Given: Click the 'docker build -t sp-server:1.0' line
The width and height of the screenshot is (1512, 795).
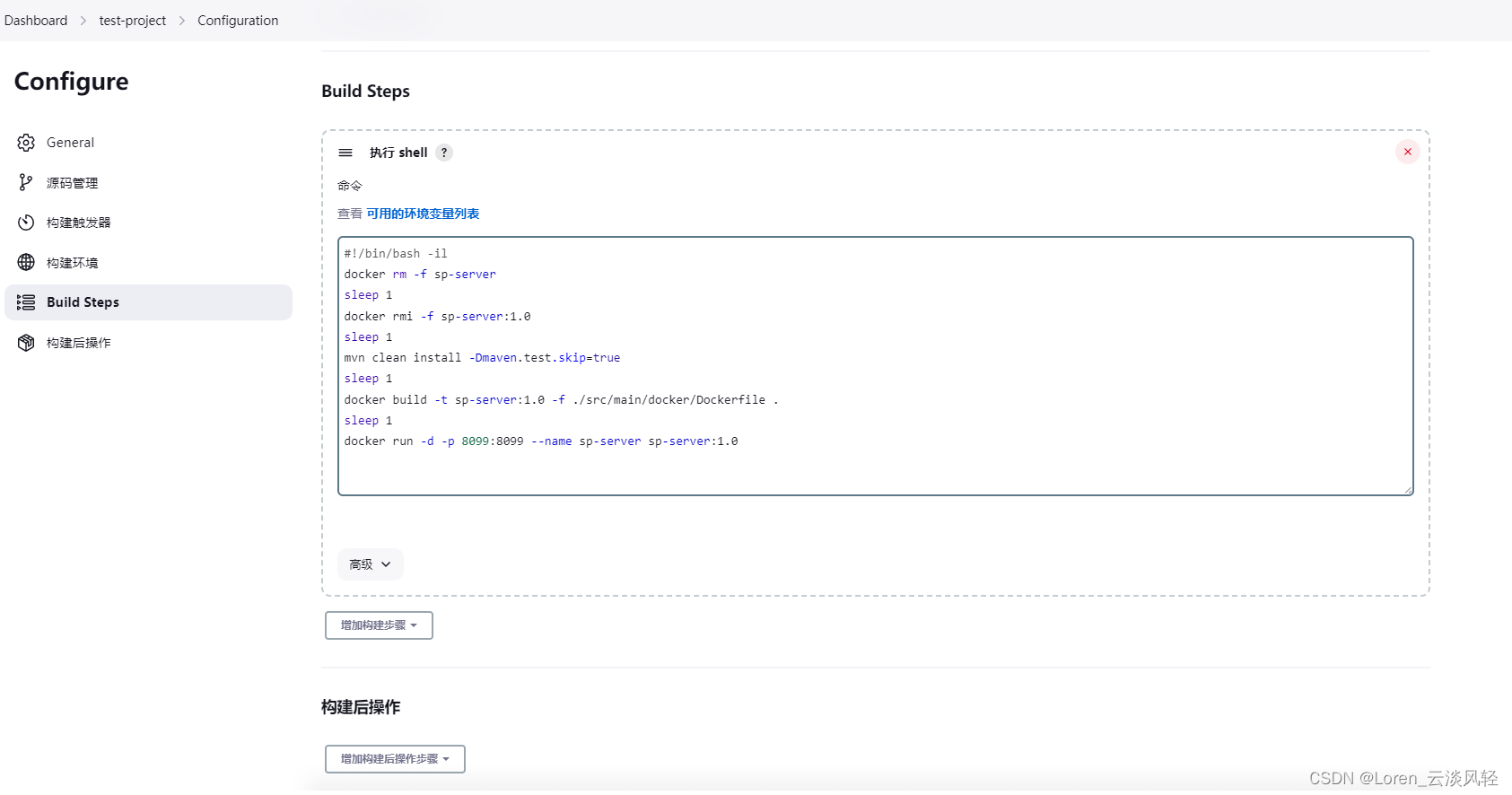Looking at the screenshot, I should click(561, 400).
